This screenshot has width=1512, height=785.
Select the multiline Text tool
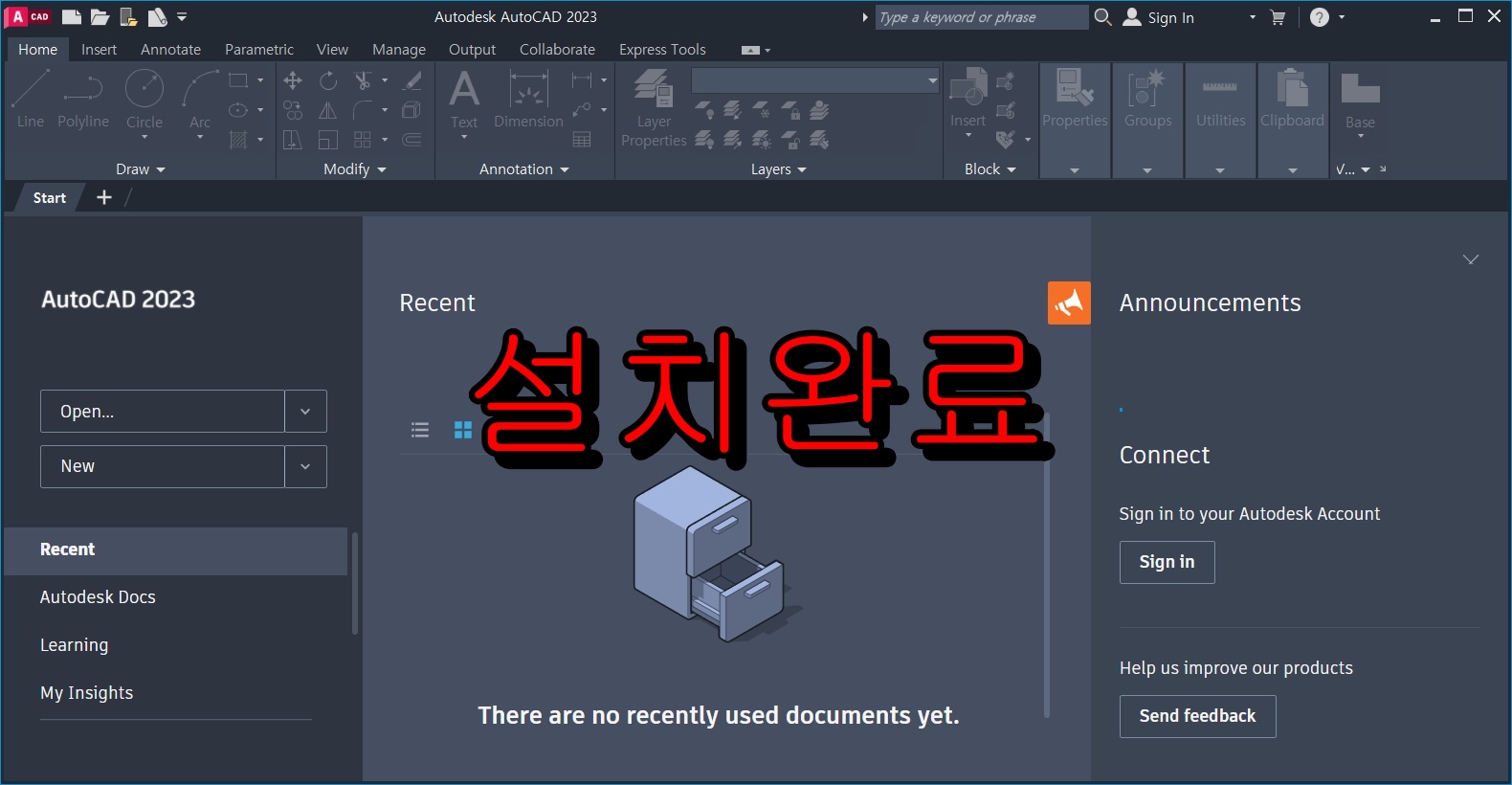(464, 101)
